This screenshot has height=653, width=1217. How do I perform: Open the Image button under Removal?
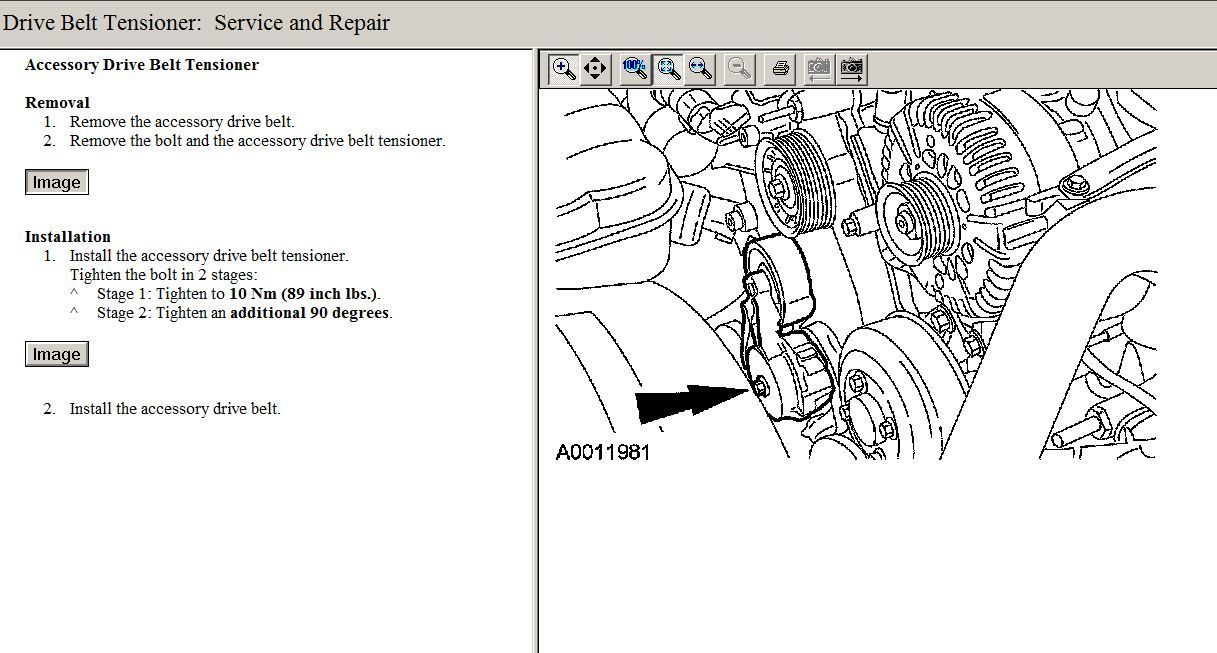56,183
